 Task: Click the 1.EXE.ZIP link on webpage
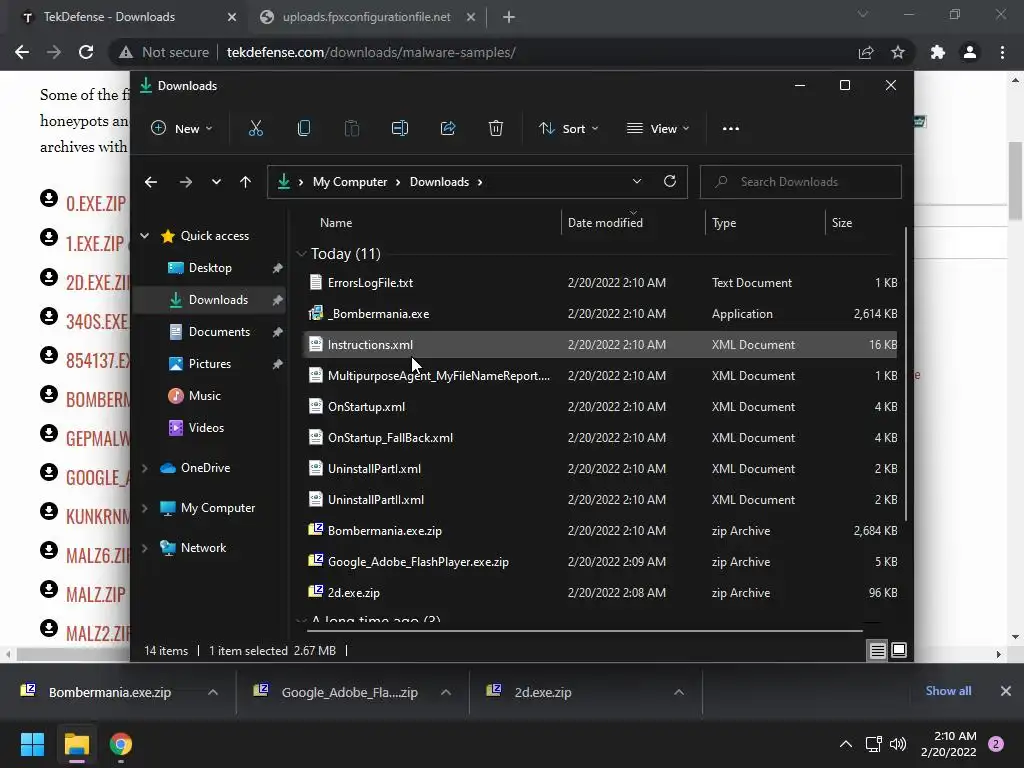(x=95, y=244)
